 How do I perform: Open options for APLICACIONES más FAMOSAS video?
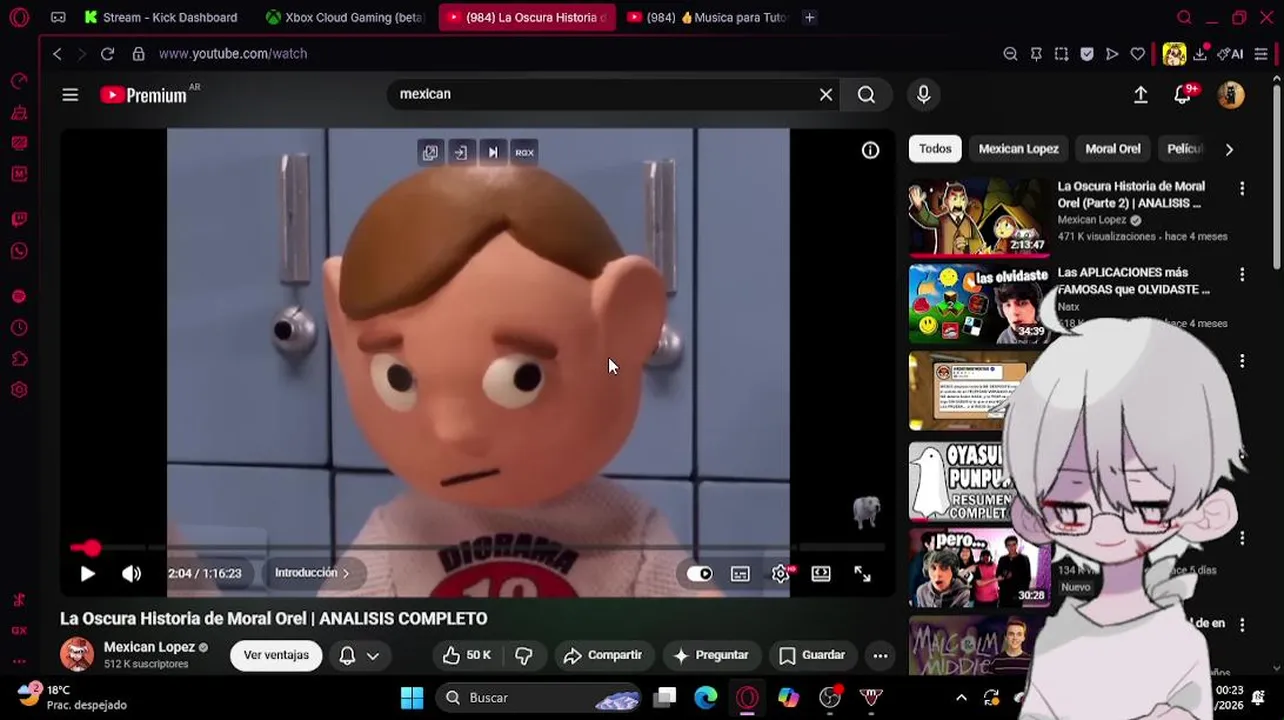(1242, 274)
